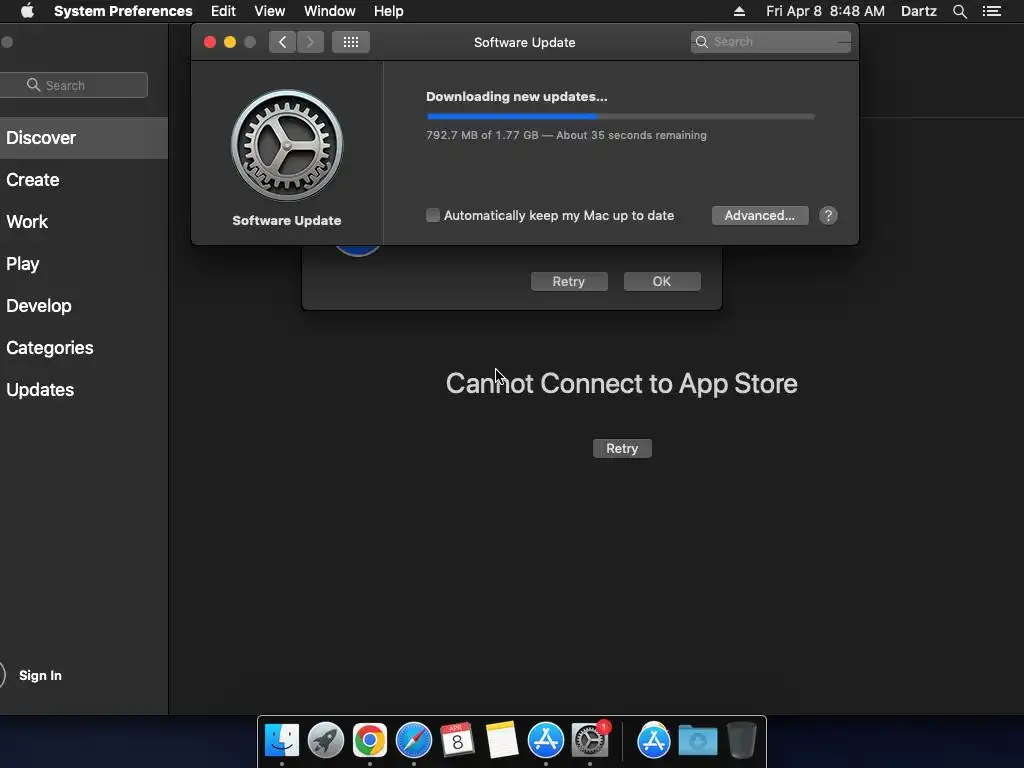Screen dimensions: 1024x768
Task: Open help question mark button
Action: (828, 216)
